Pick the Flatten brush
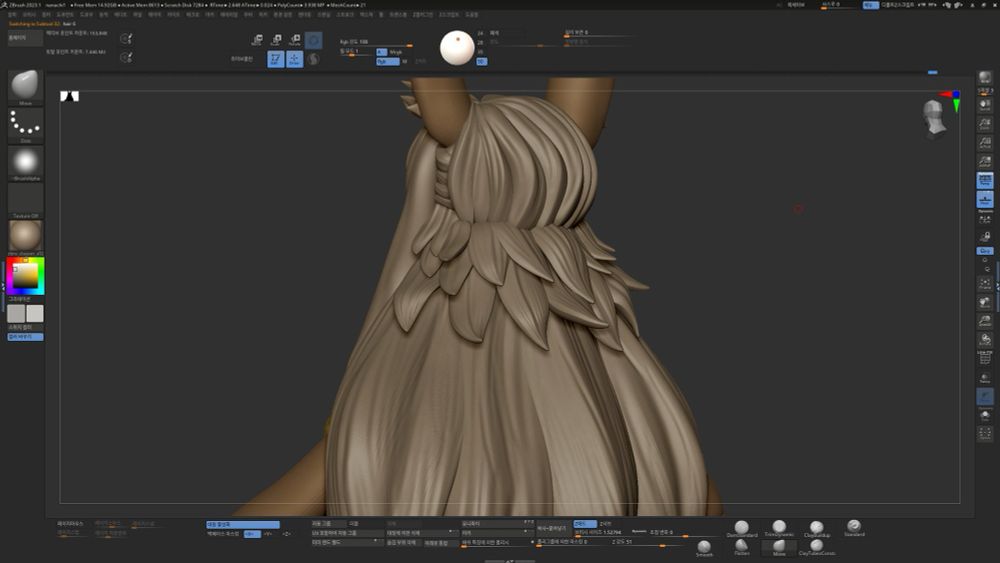 (741, 545)
